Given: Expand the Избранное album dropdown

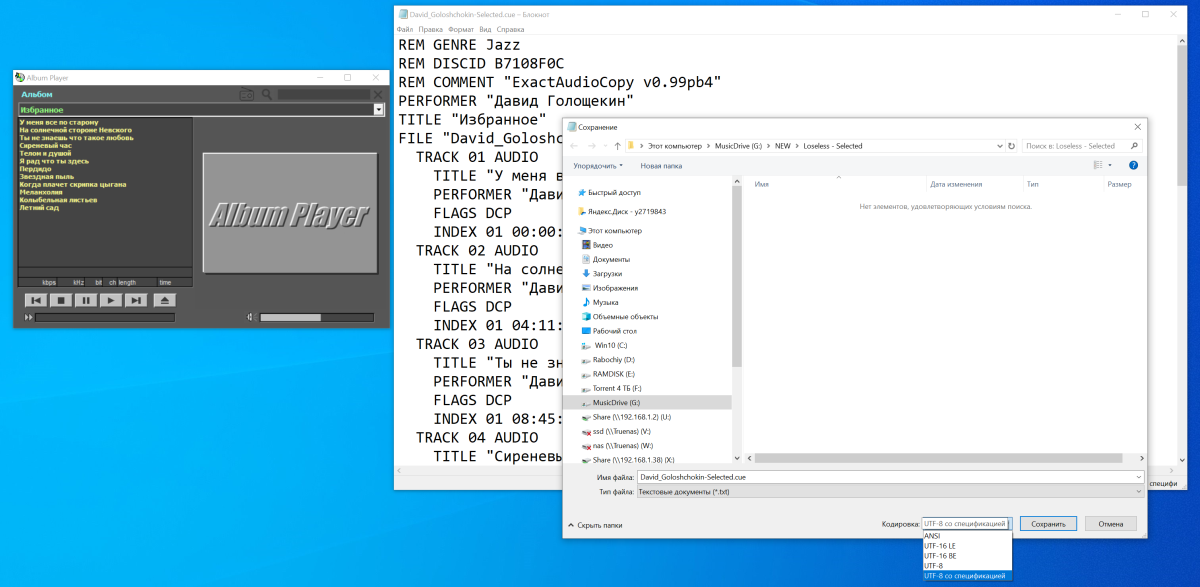Looking at the screenshot, I should click(379, 110).
